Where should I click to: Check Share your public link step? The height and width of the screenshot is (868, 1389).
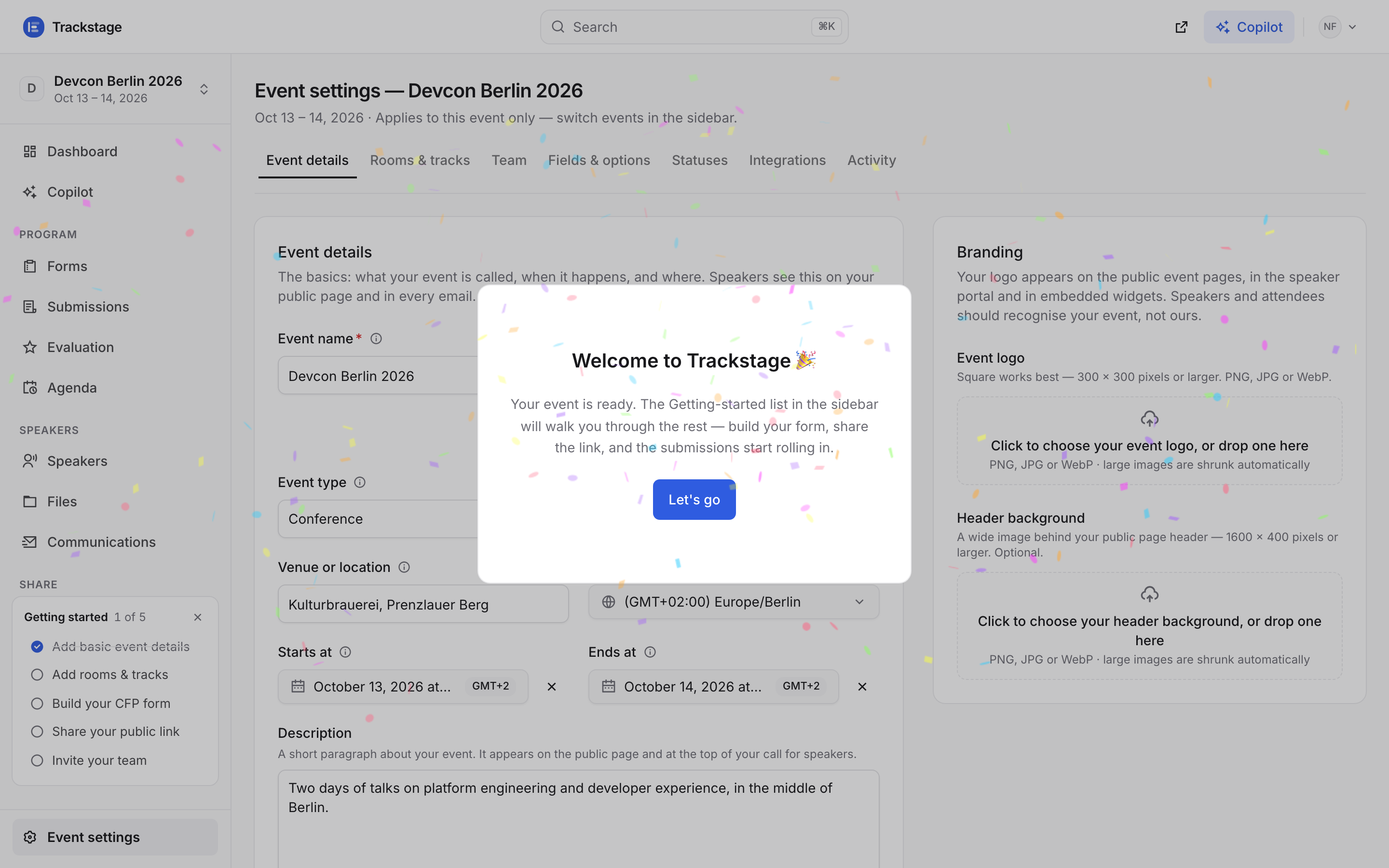coord(37,732)
